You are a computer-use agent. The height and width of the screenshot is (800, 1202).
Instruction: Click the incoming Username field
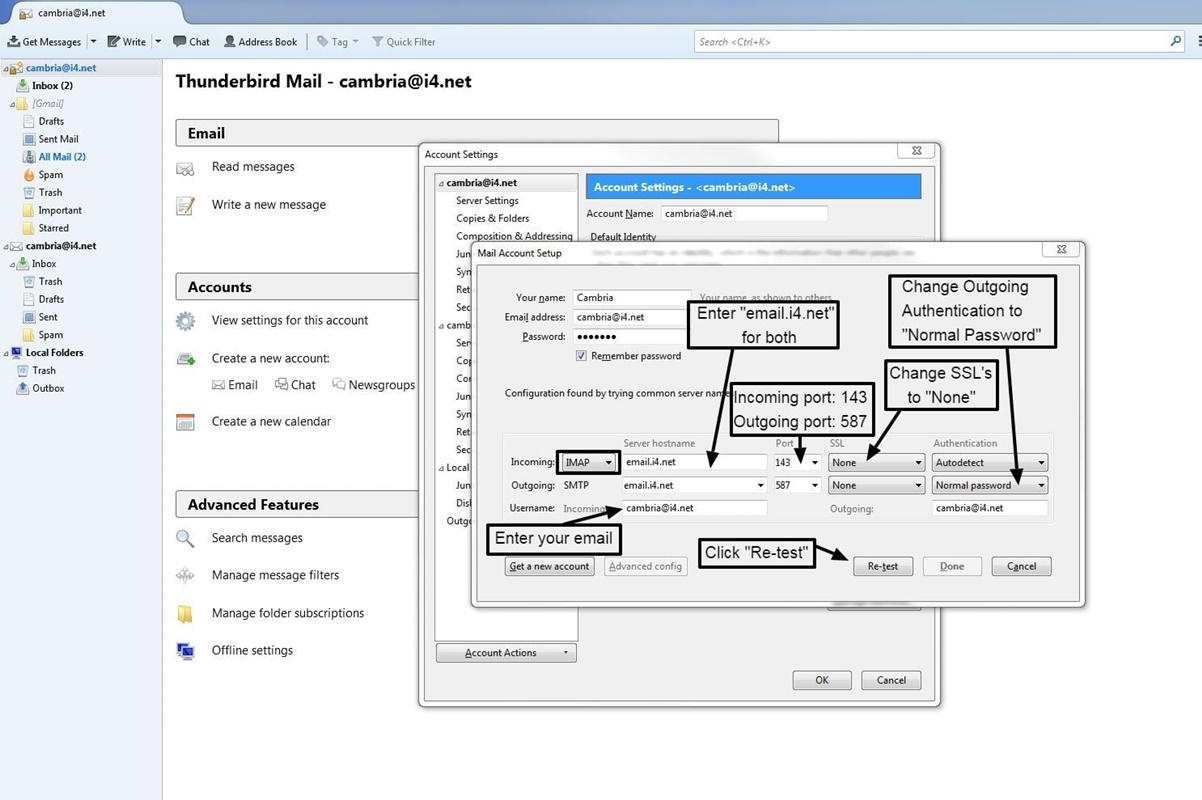(x=694, y=508)
